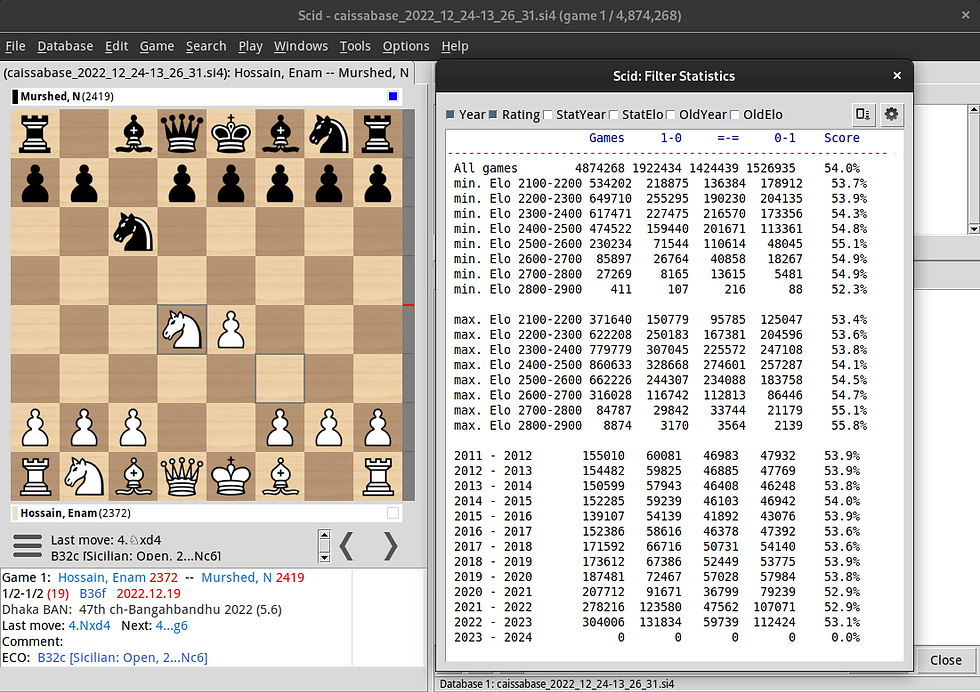Enable the OldYear checkbox
Screen dimensions: 980x692
(x=671, y=114)
